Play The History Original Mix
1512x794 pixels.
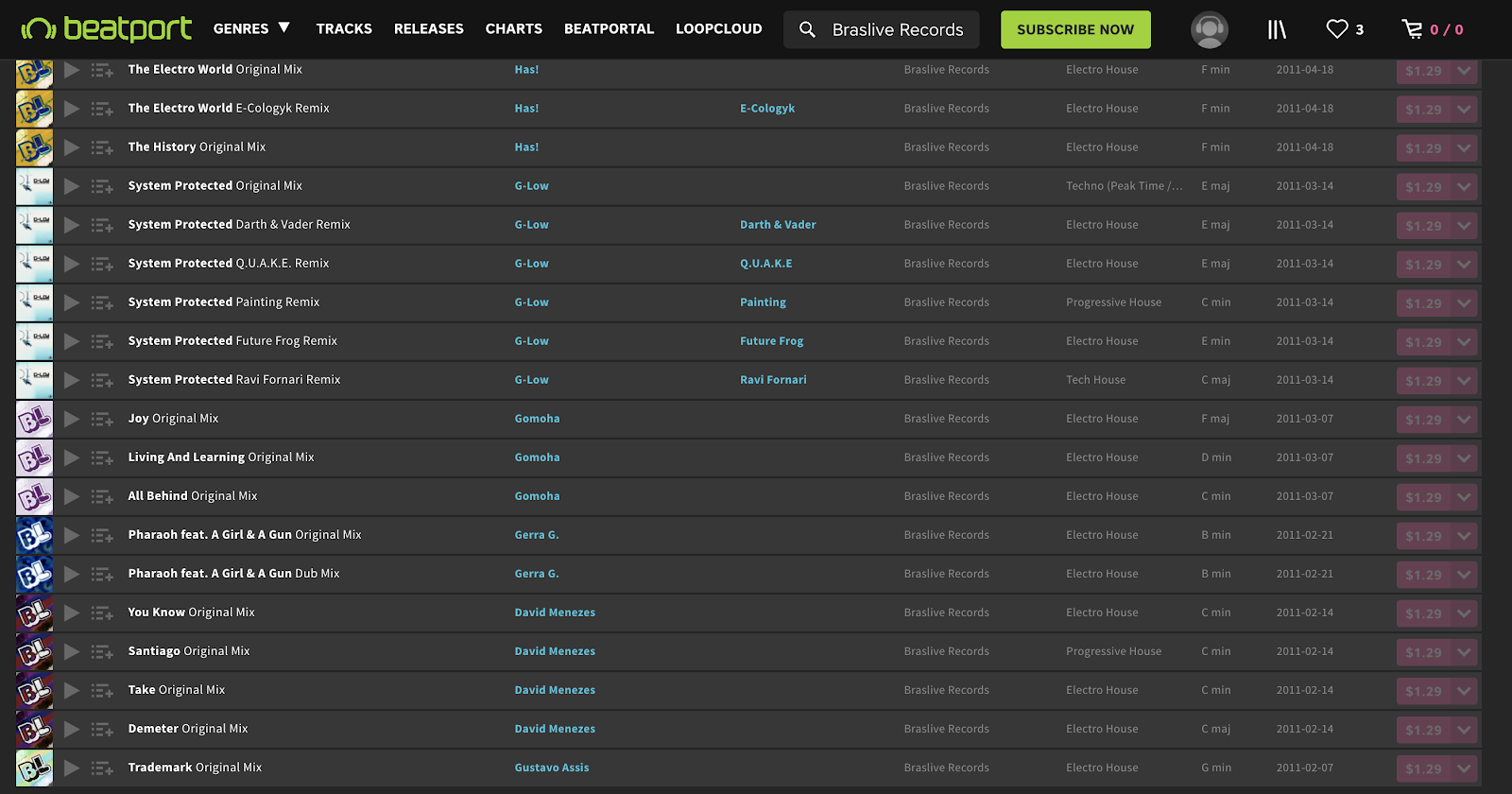[71, 147]
